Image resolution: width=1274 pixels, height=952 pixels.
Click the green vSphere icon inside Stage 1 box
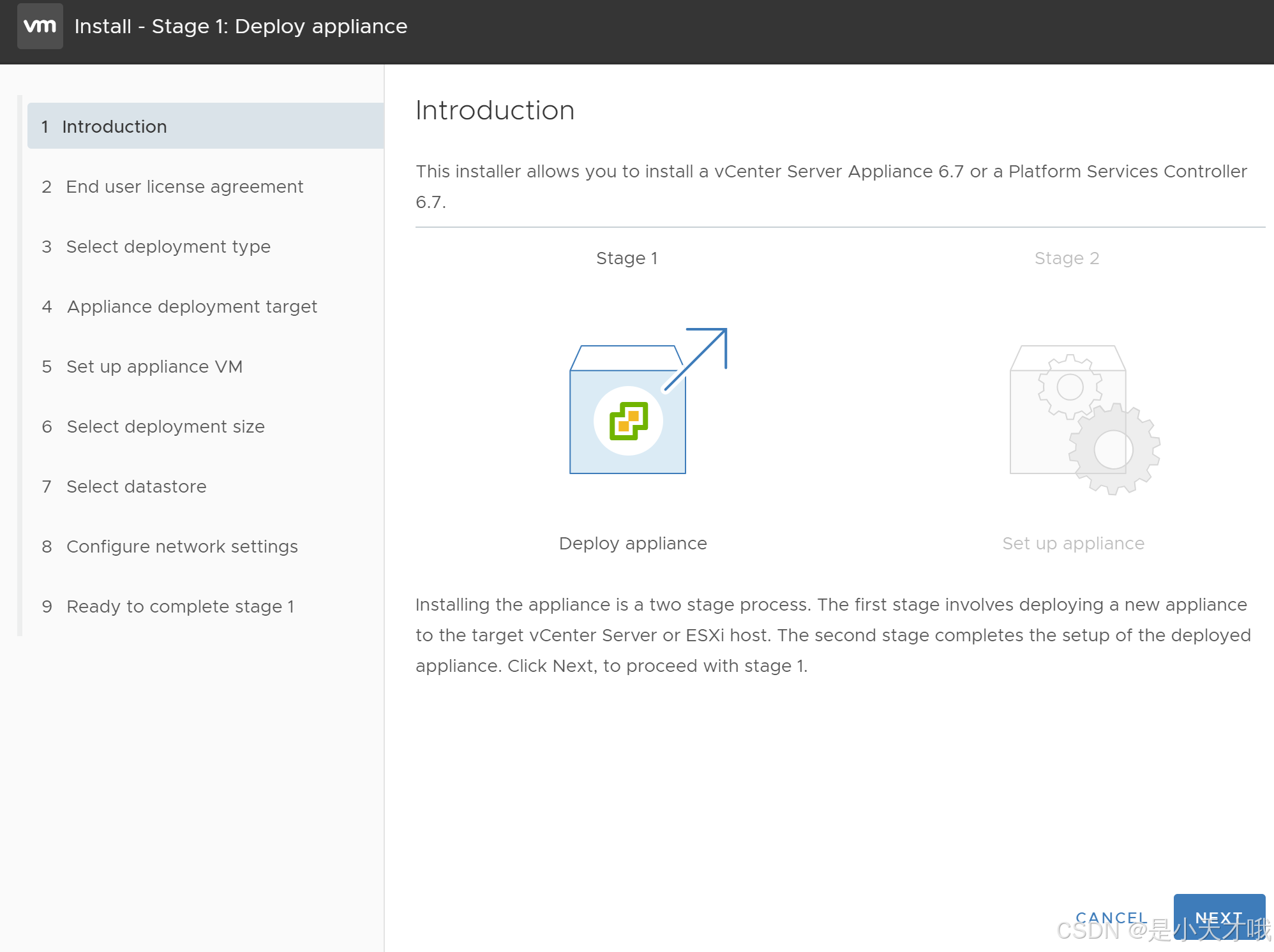(627, 420)
